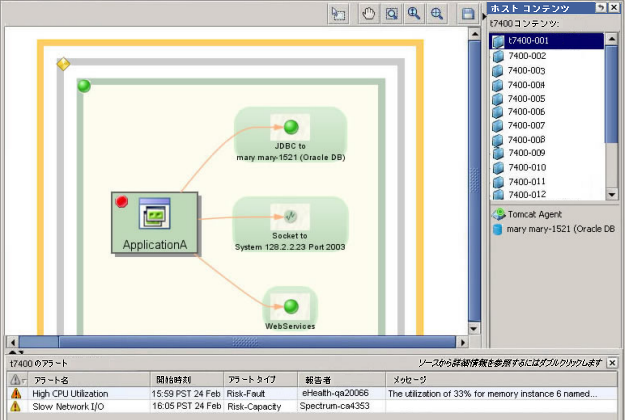Select 7400-003 list item

click(546, 71)
